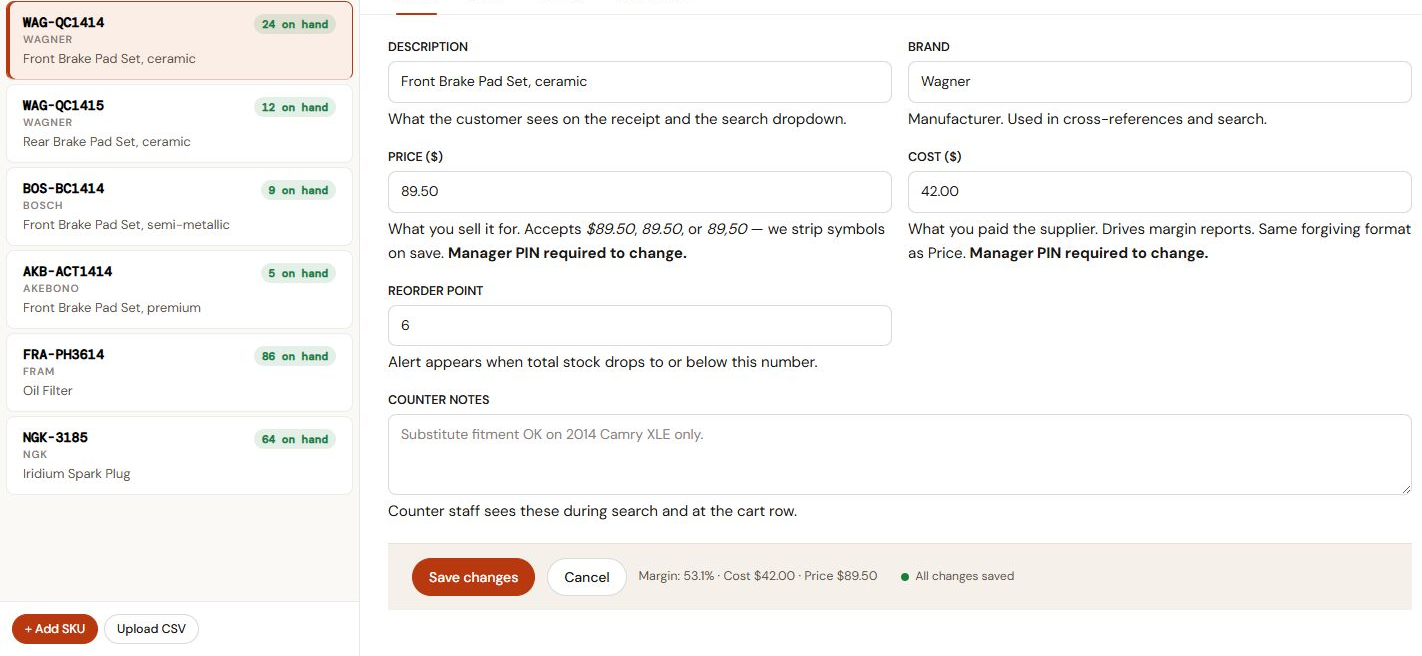Open the WAG-QC1415 rear brake pad card
1422x656 pixels.
tap(180, 124)
